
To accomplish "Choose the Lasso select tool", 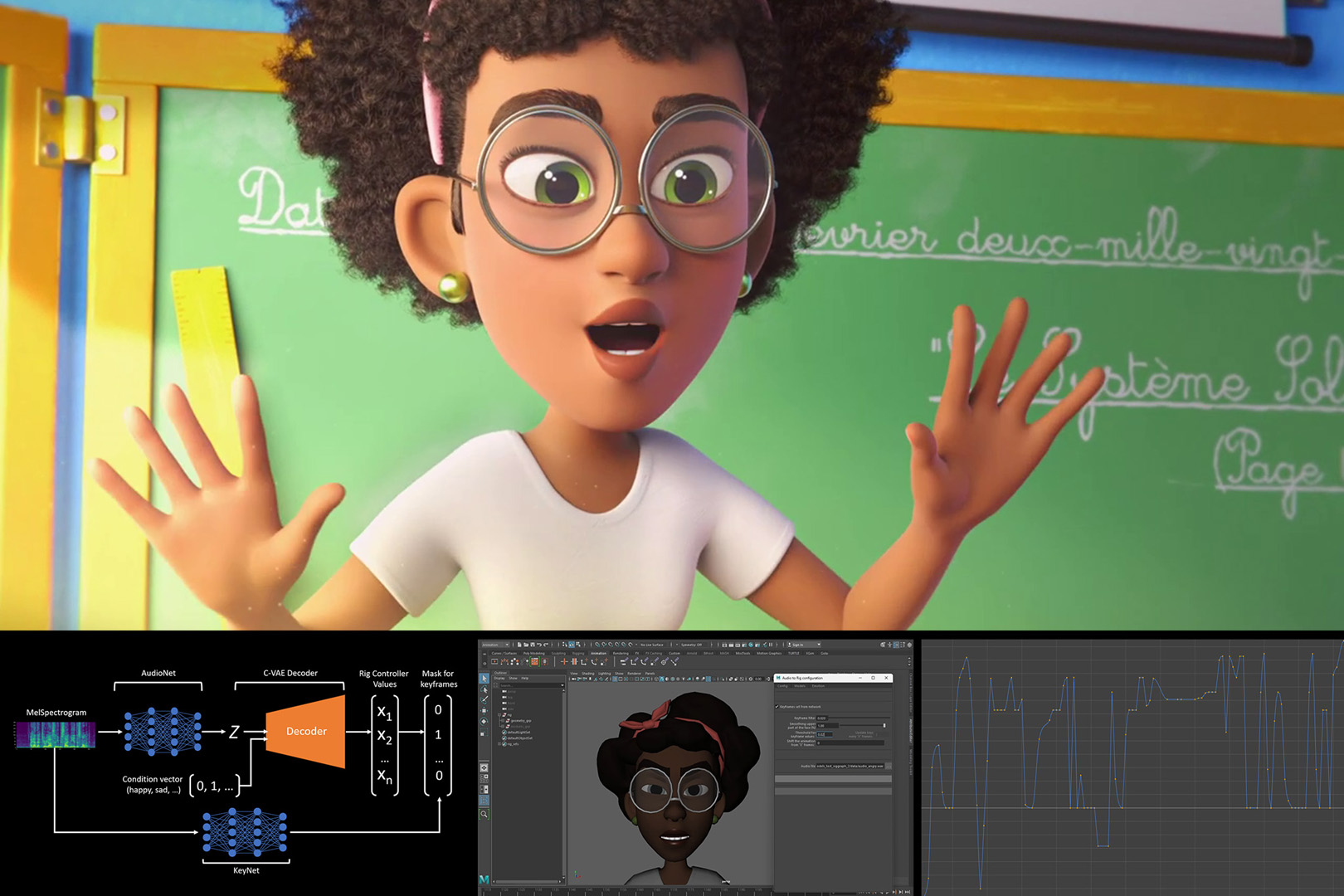I will pyautogui.click(x=485, y=689).
